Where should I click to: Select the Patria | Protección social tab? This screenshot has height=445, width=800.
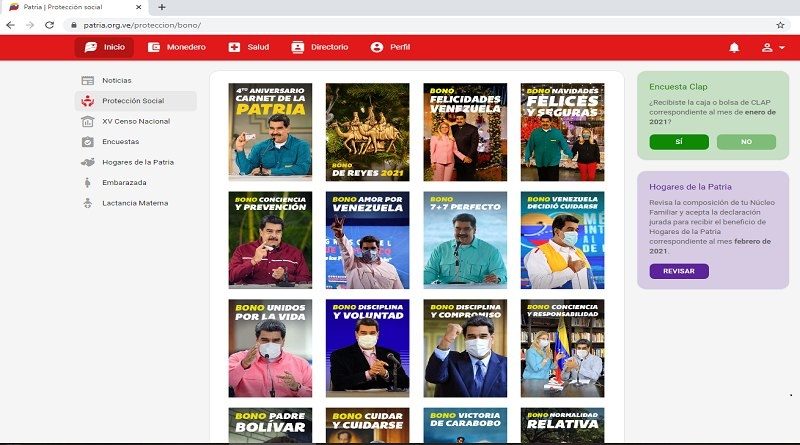[x=74, y=7]
